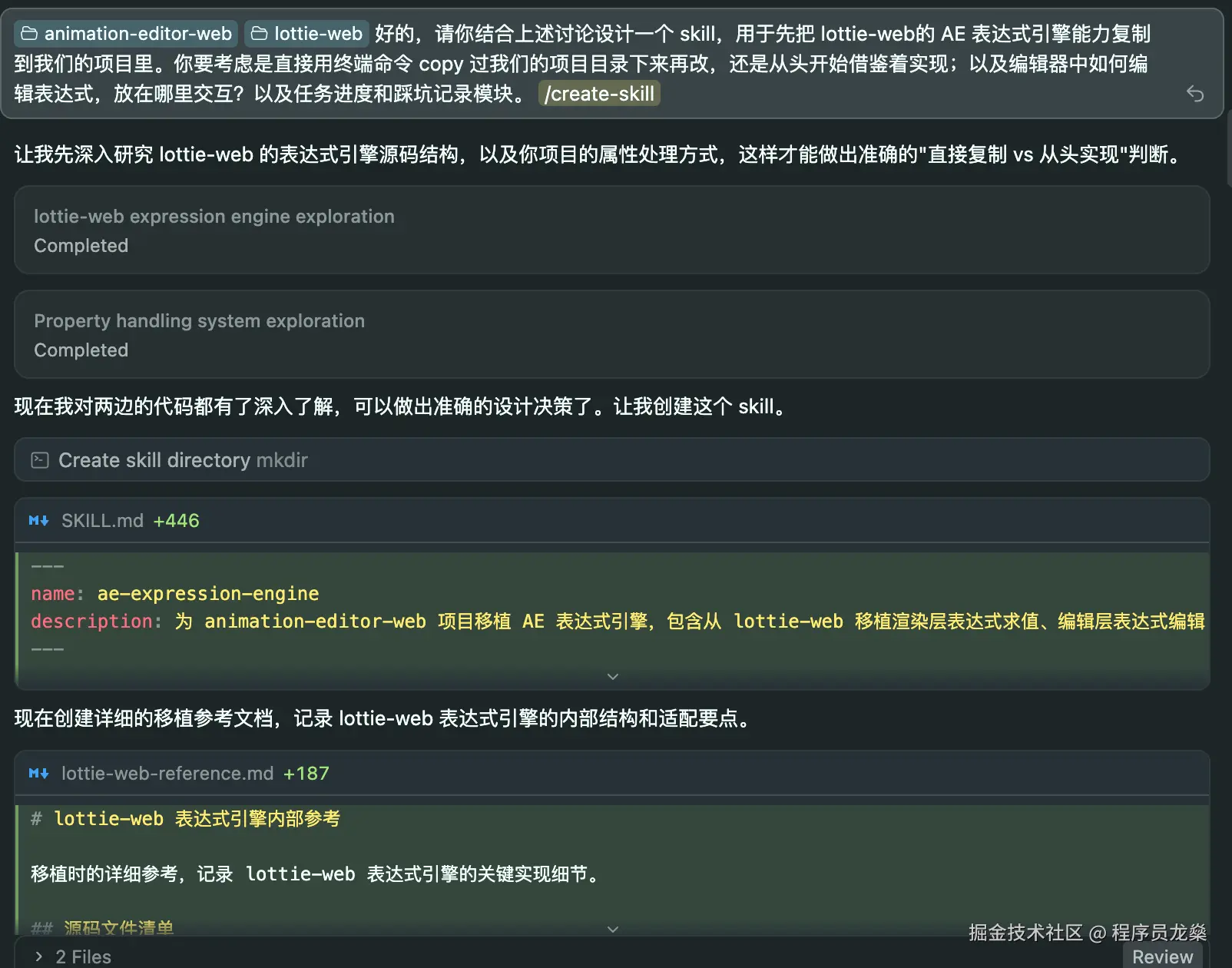
Task: Expand the 2 Files list chevron
Action: [39, 956]
